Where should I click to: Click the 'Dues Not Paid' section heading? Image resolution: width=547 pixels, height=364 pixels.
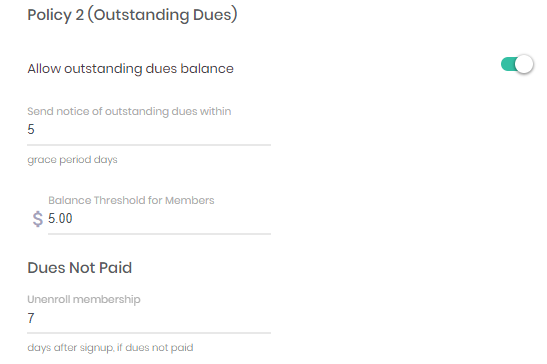80,268
